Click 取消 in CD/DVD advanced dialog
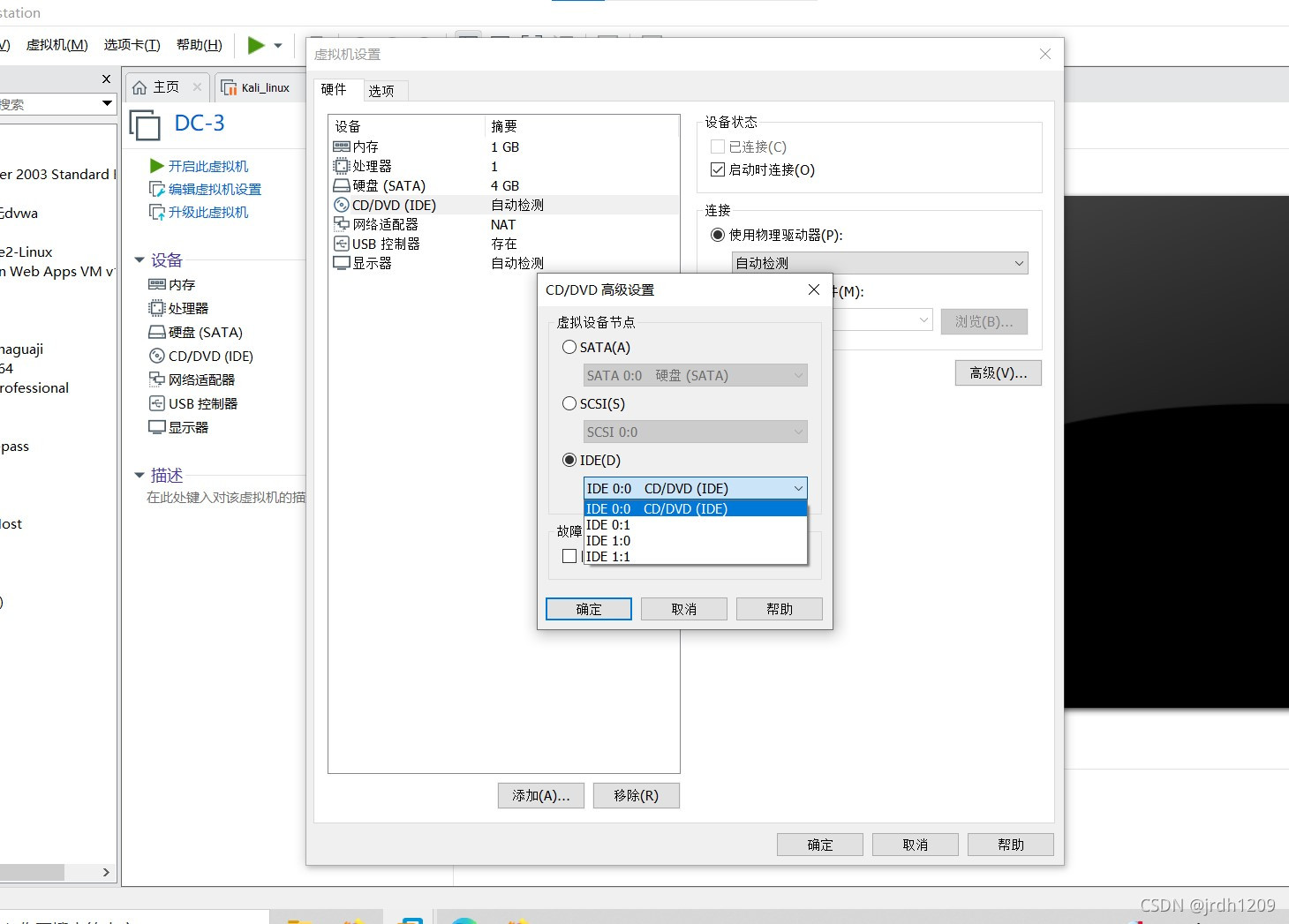This screenshot has width=1289, height=924. click(684, 609)
